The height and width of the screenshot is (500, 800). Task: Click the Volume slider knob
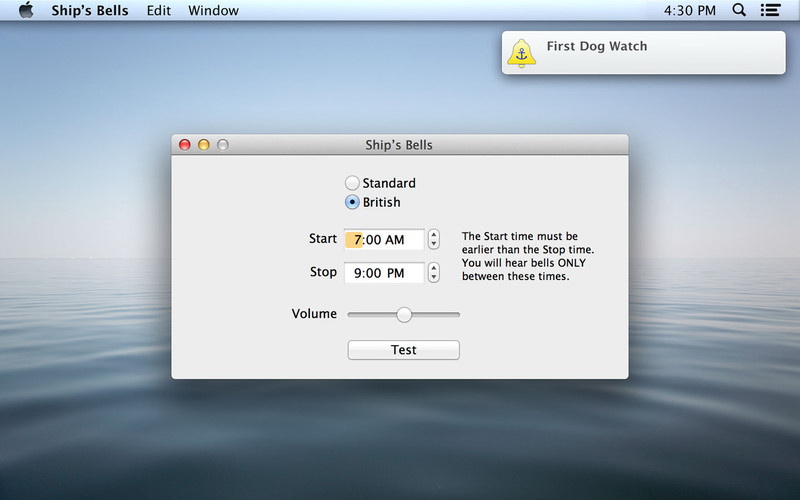404,314
